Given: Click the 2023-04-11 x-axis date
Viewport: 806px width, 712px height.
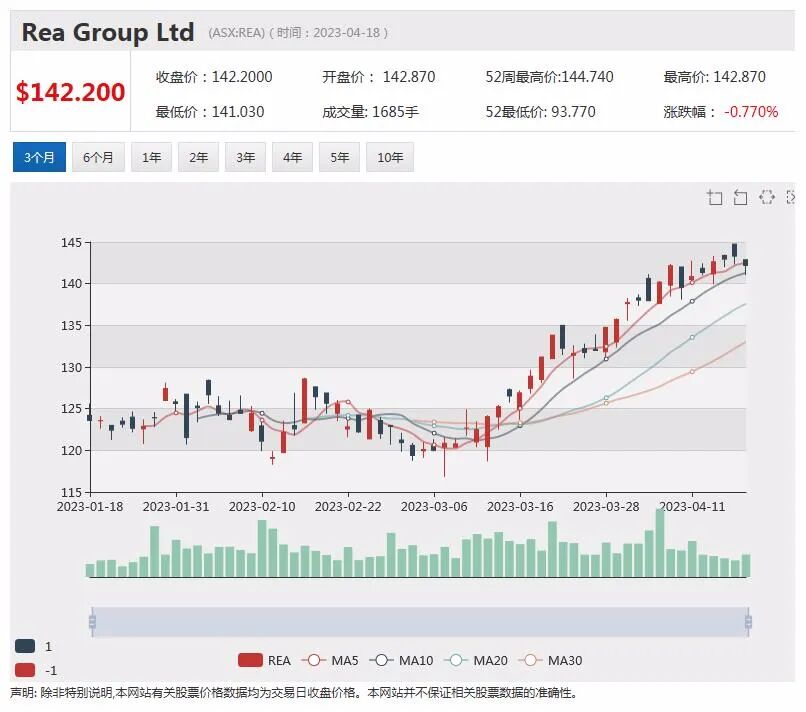Looking at the screenshot, I should [x=692, y=507].
